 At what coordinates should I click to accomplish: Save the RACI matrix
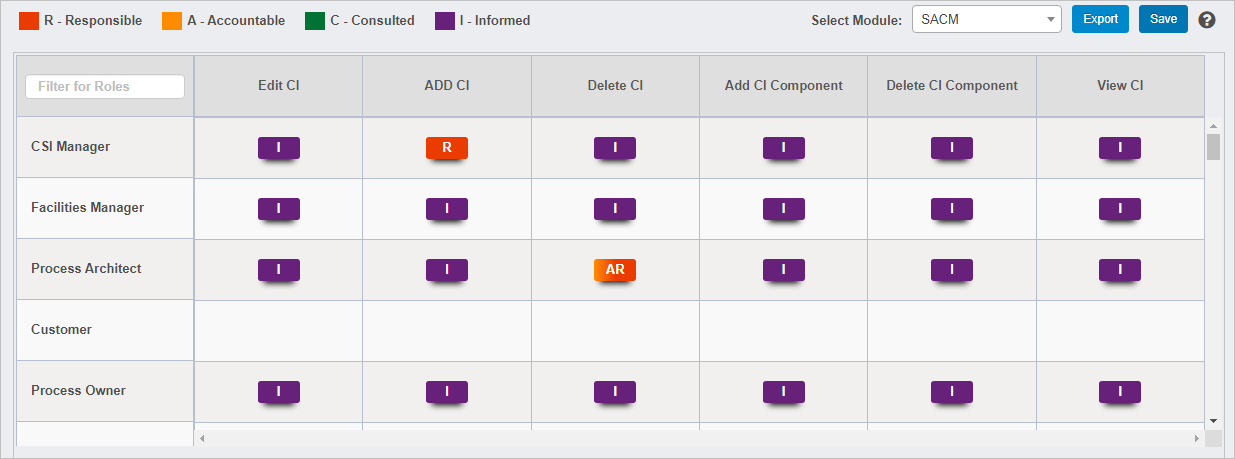(x=1163, y=19)
